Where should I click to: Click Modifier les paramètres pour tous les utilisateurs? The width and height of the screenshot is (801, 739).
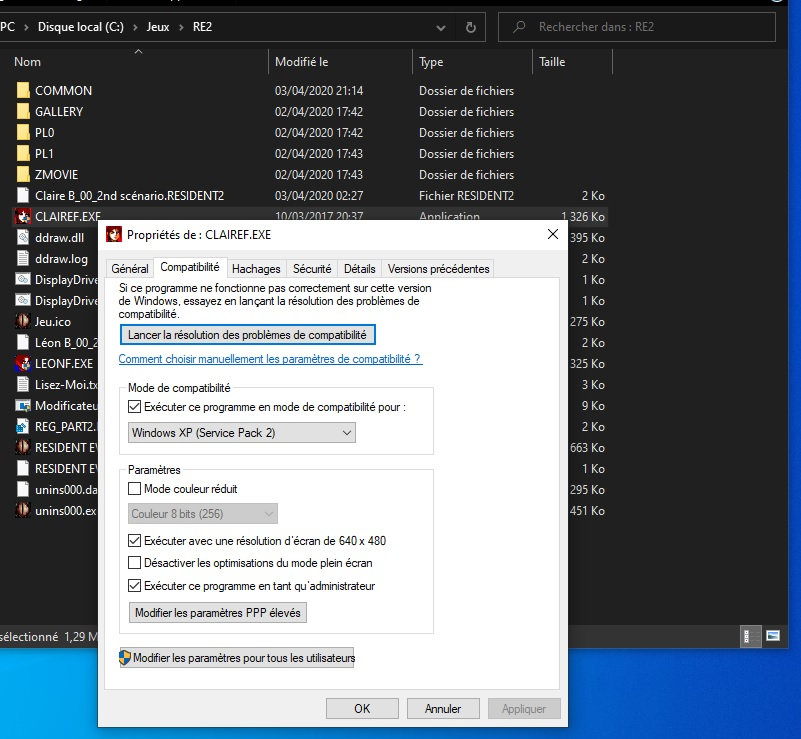237,658
